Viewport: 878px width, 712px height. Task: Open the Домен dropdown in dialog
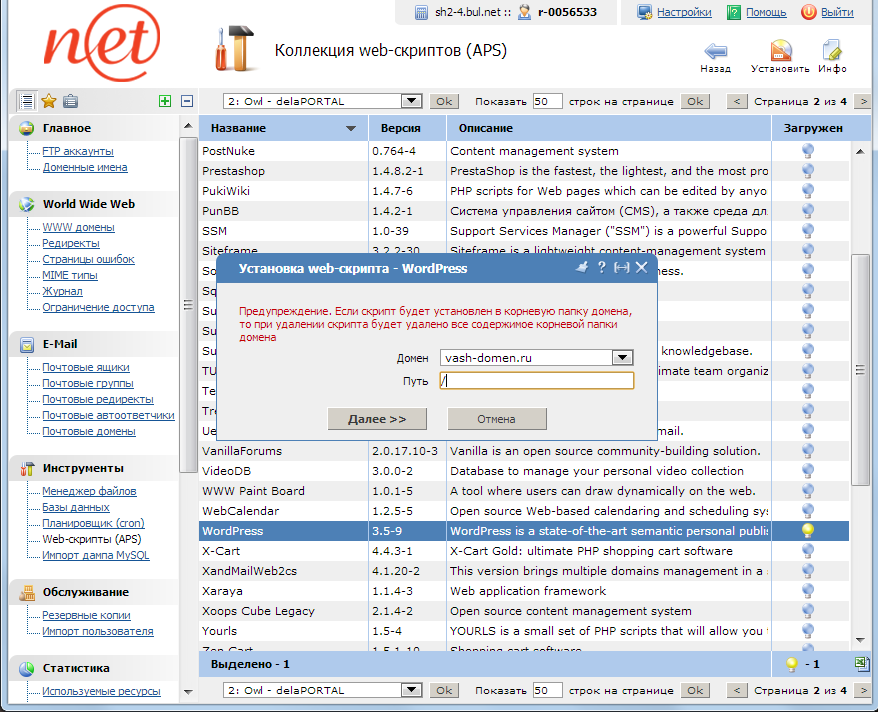pos(623,358)
